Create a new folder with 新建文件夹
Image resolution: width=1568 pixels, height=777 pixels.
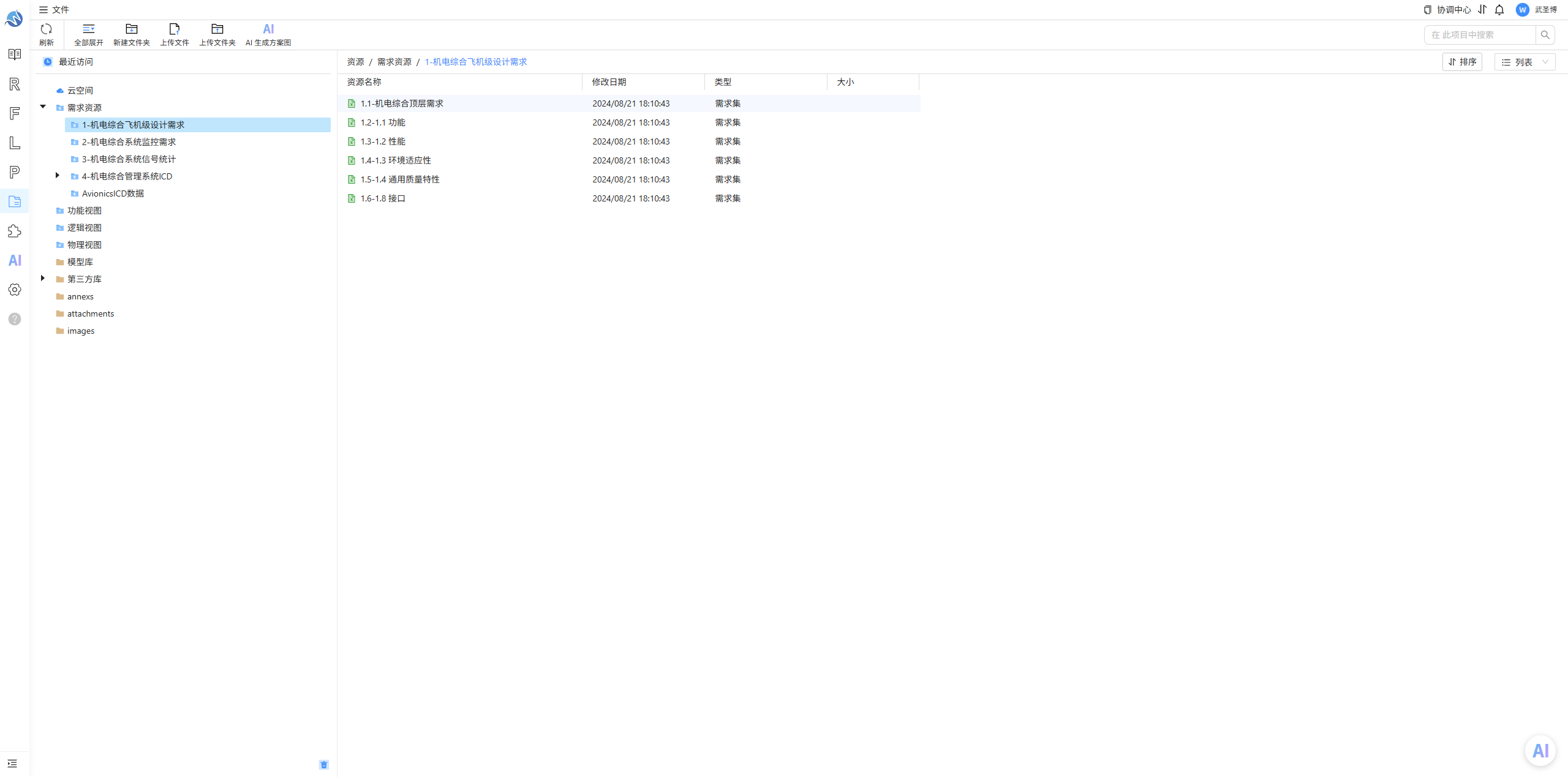(132, 34)
